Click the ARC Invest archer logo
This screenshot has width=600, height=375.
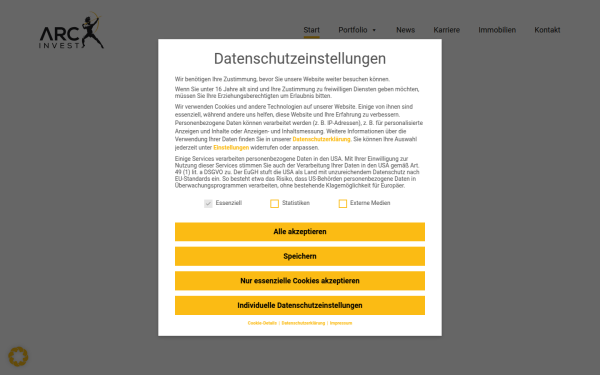point(72,30)
